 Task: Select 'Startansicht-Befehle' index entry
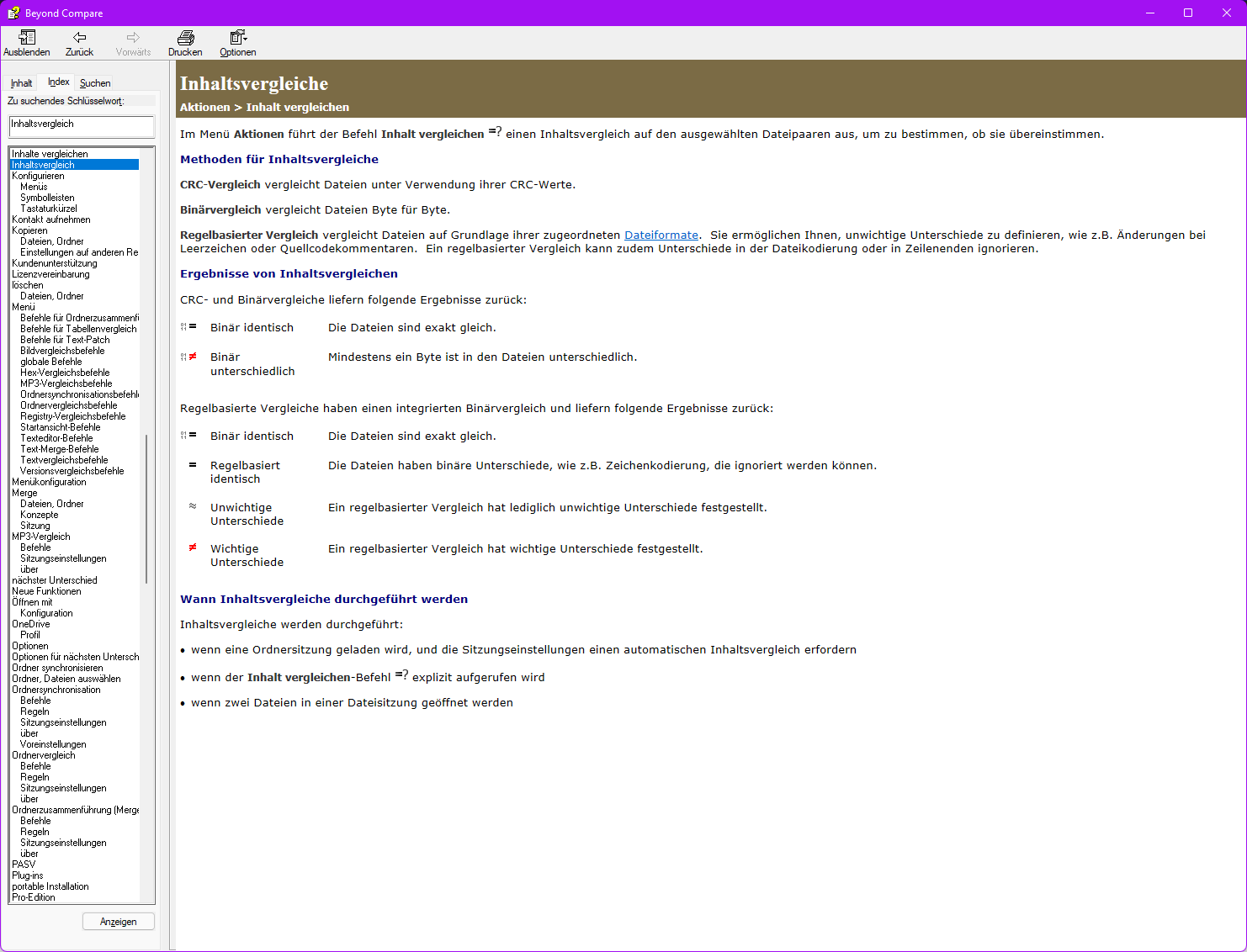61,427
